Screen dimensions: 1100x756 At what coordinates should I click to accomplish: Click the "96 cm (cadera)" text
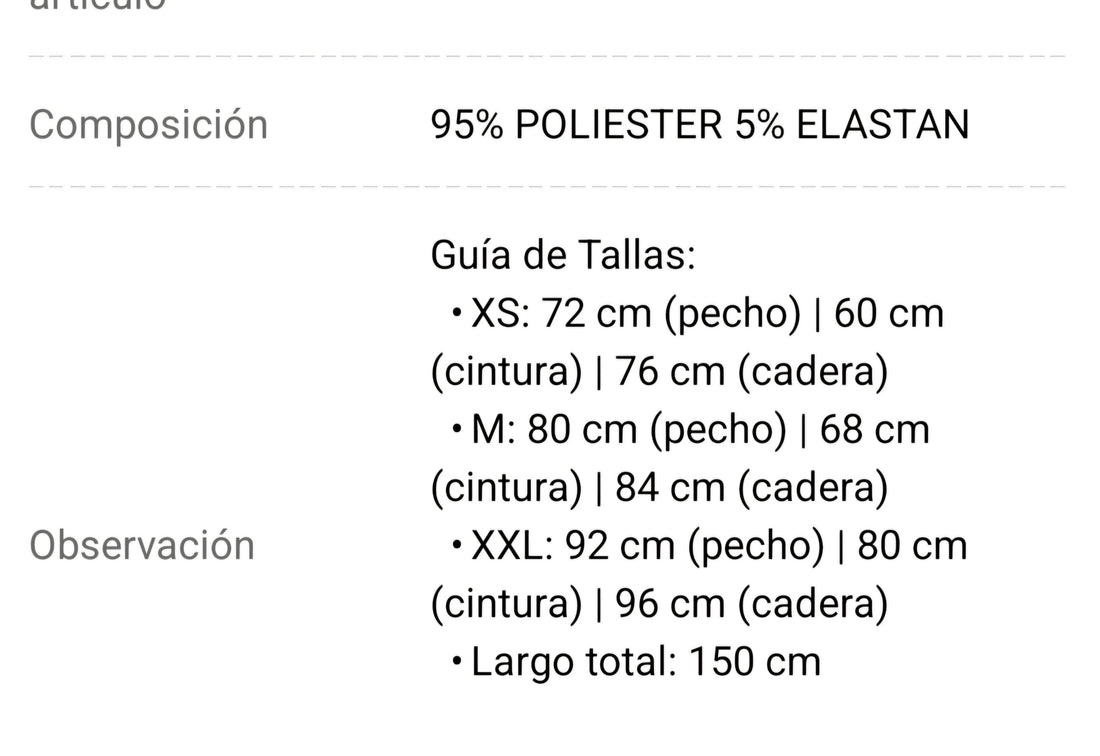tap(751, 604)
